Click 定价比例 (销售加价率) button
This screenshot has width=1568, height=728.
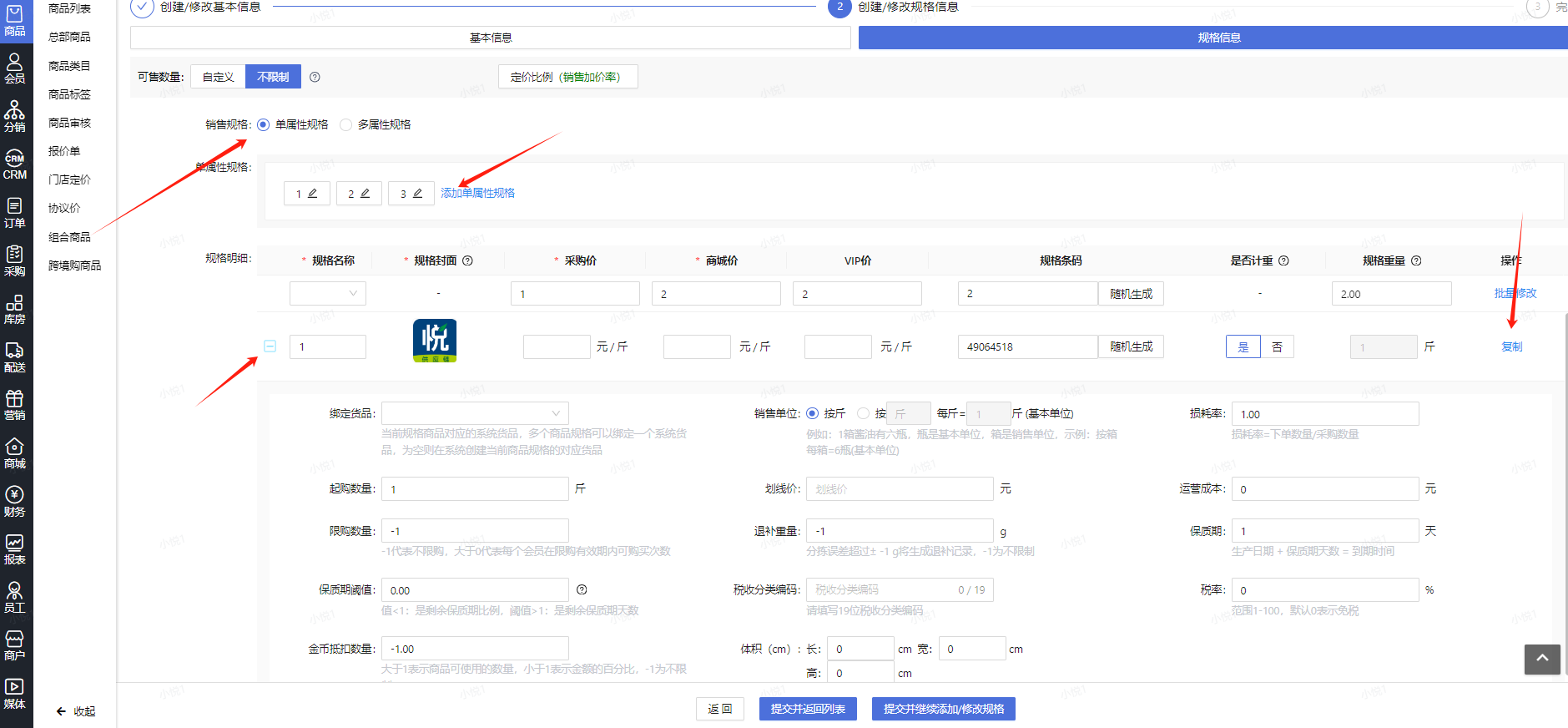tap(568, 77)
